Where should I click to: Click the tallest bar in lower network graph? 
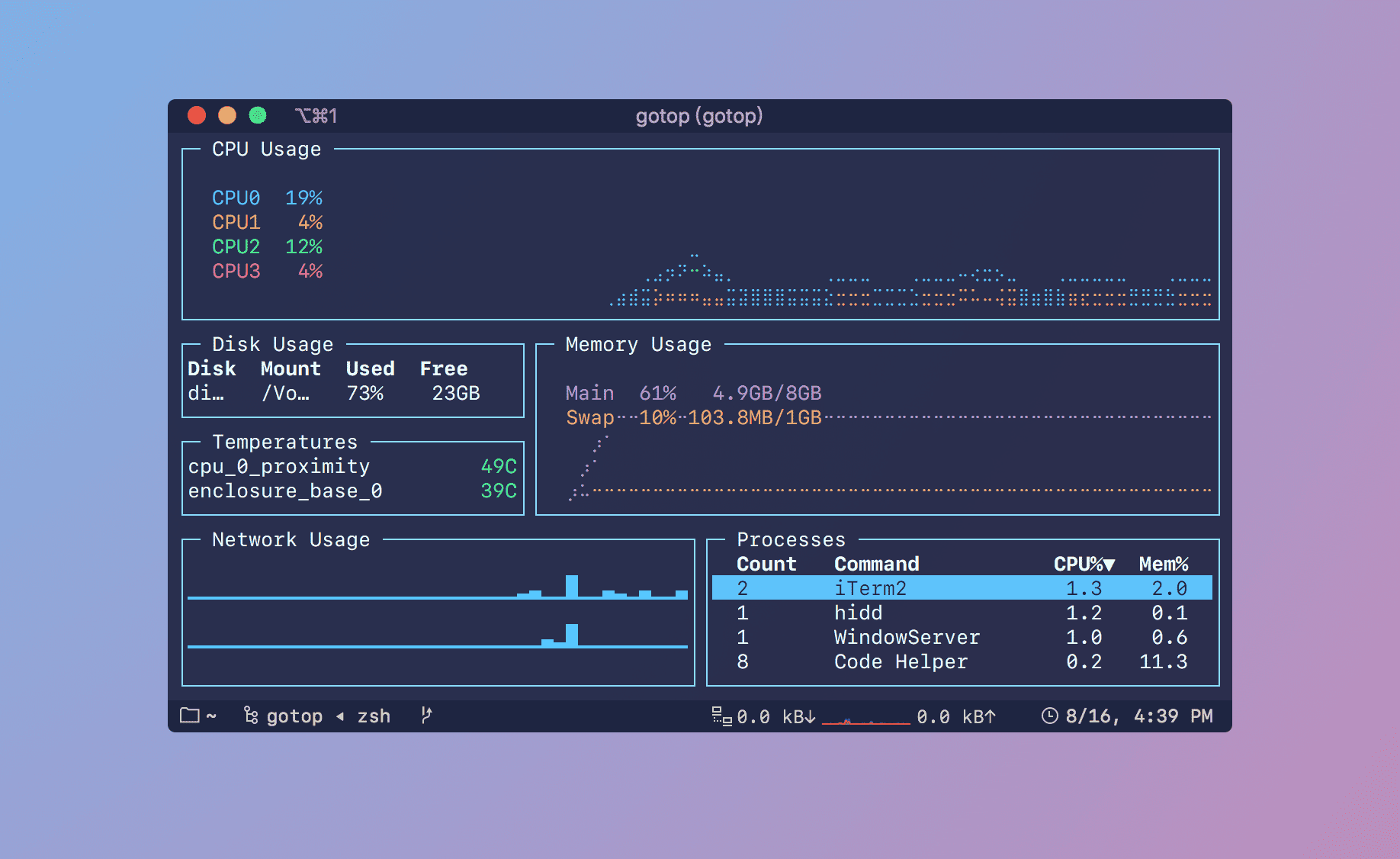pyautogui.click(x=572, y=635)
